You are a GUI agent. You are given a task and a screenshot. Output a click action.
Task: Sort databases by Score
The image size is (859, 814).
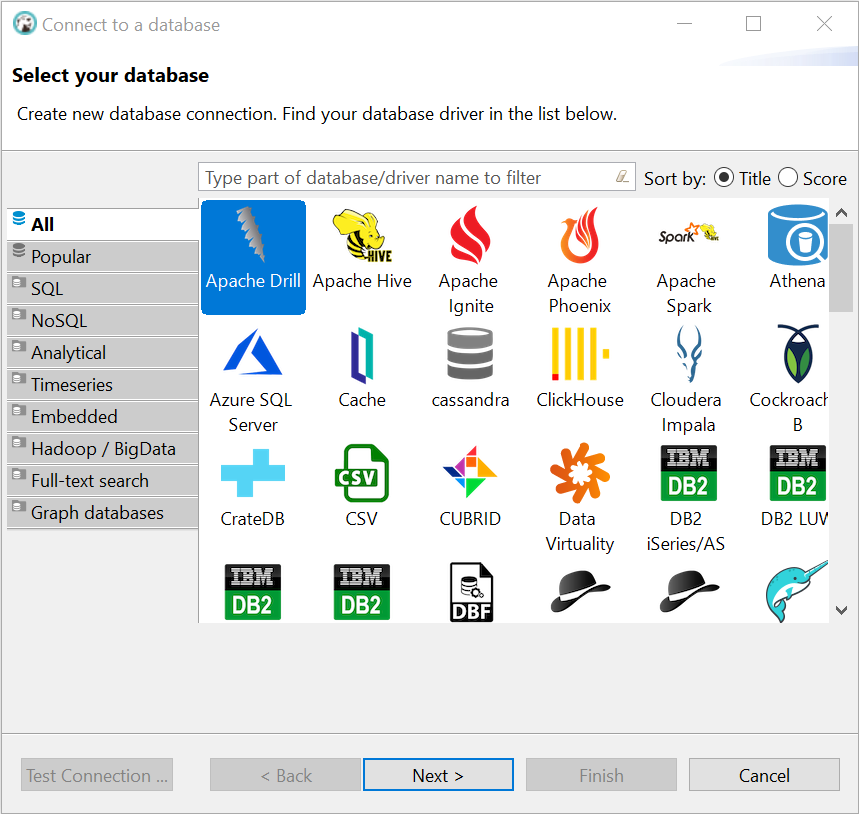coord(789,178)
